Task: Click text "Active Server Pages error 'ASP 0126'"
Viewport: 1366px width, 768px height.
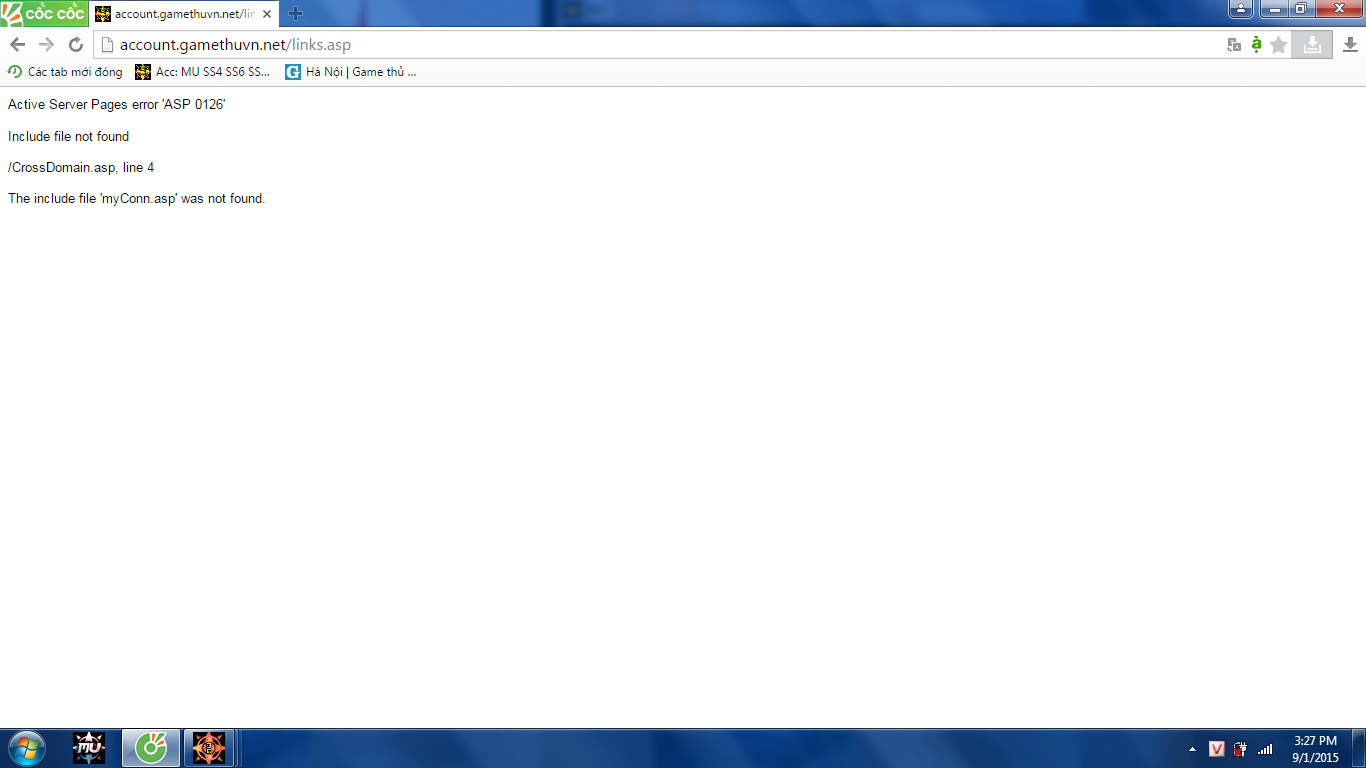Action: click(117, 104)
